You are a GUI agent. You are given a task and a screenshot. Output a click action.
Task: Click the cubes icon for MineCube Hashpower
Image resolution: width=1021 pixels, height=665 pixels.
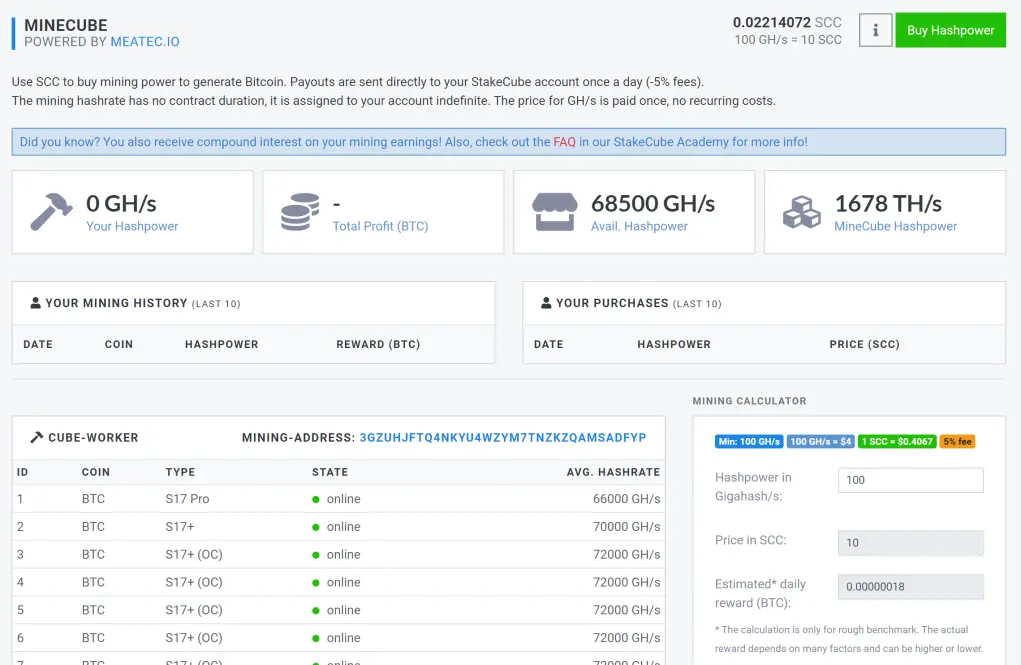pos(802,212)
